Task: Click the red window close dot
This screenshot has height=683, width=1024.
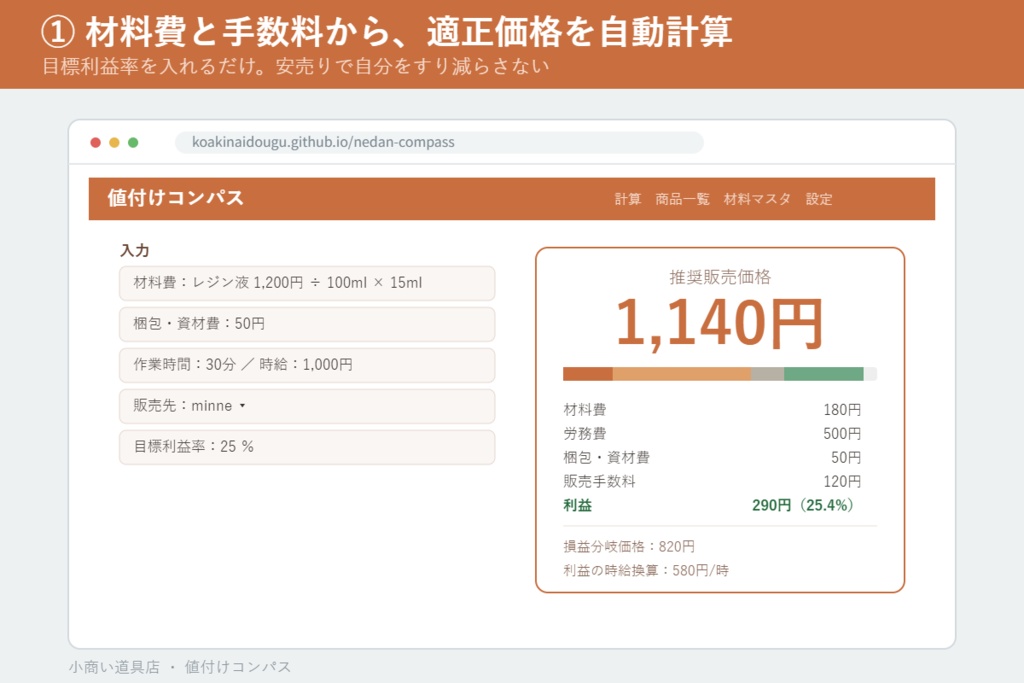Action: coord(95,142)
